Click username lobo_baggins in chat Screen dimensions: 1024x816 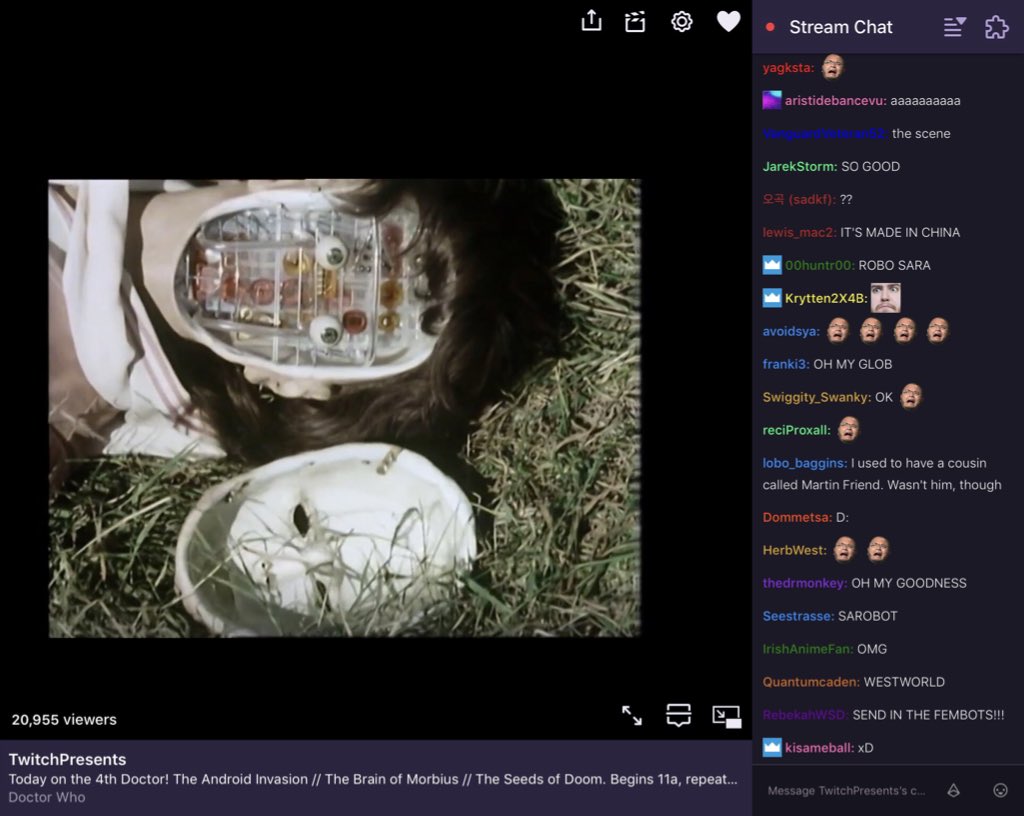pos(800,463)
